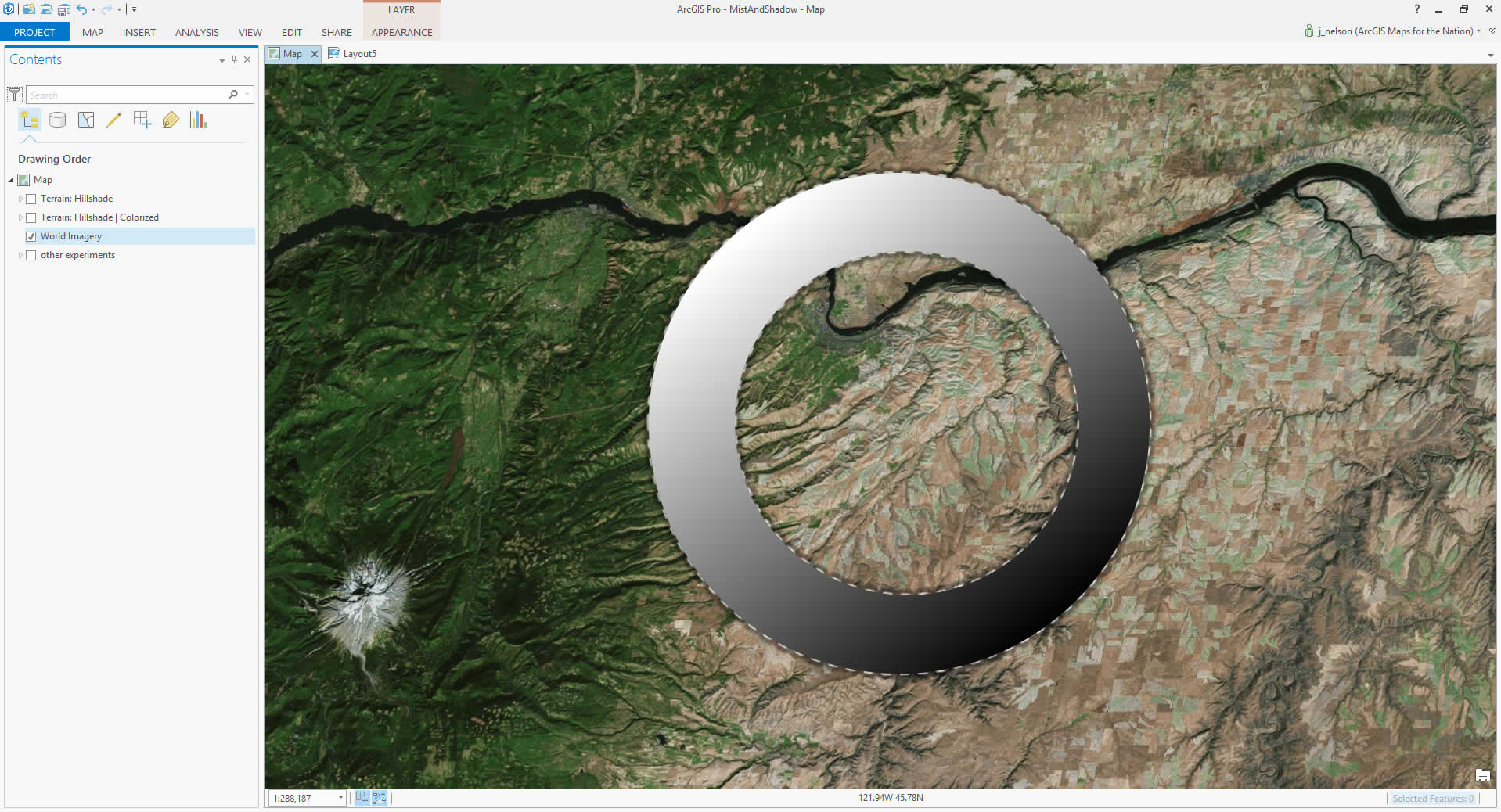Switch to the SHARE ribbon tab
Viewport: 1501px width, 812px height.
337,32
